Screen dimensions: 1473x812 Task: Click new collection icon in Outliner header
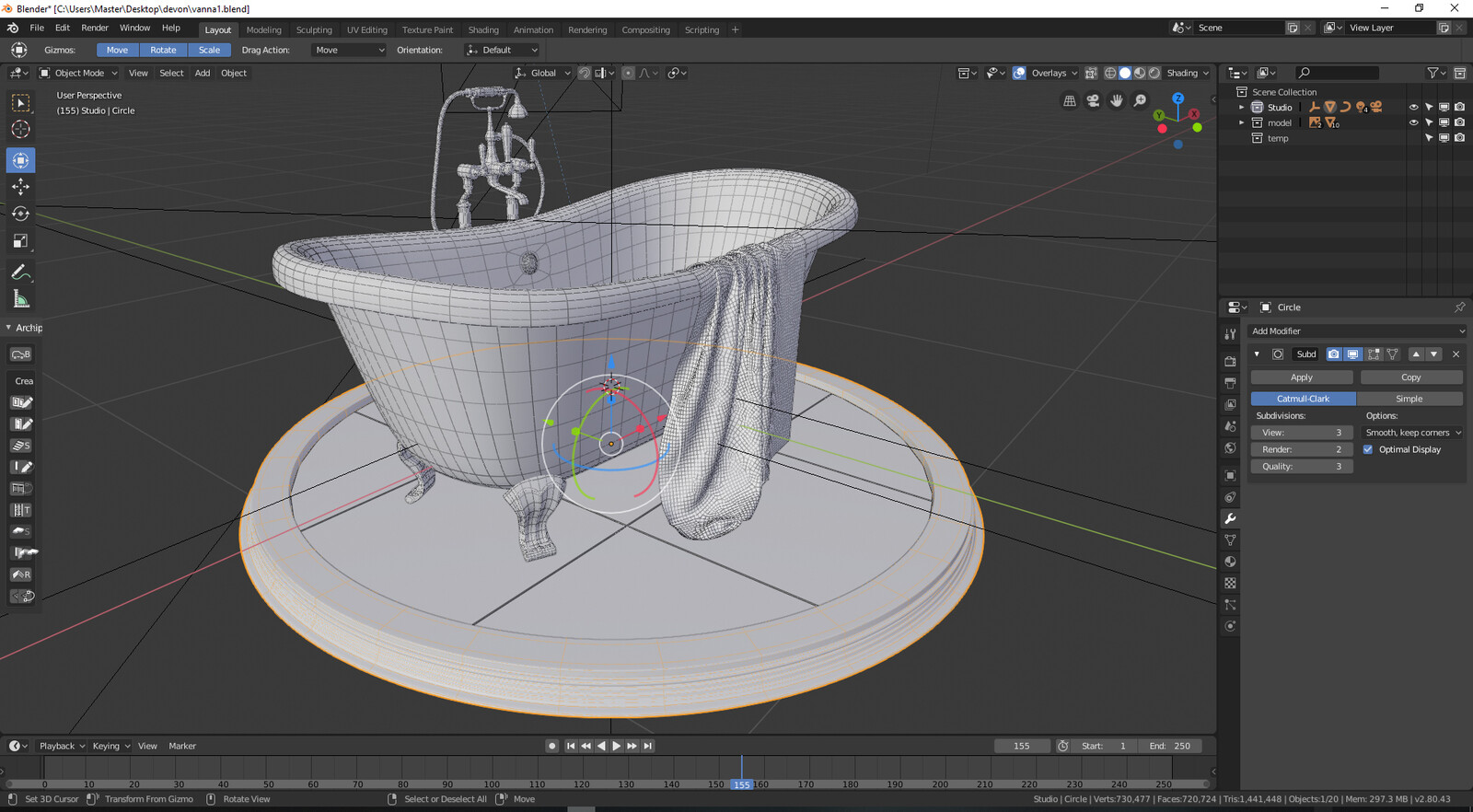coord(1460,73)
